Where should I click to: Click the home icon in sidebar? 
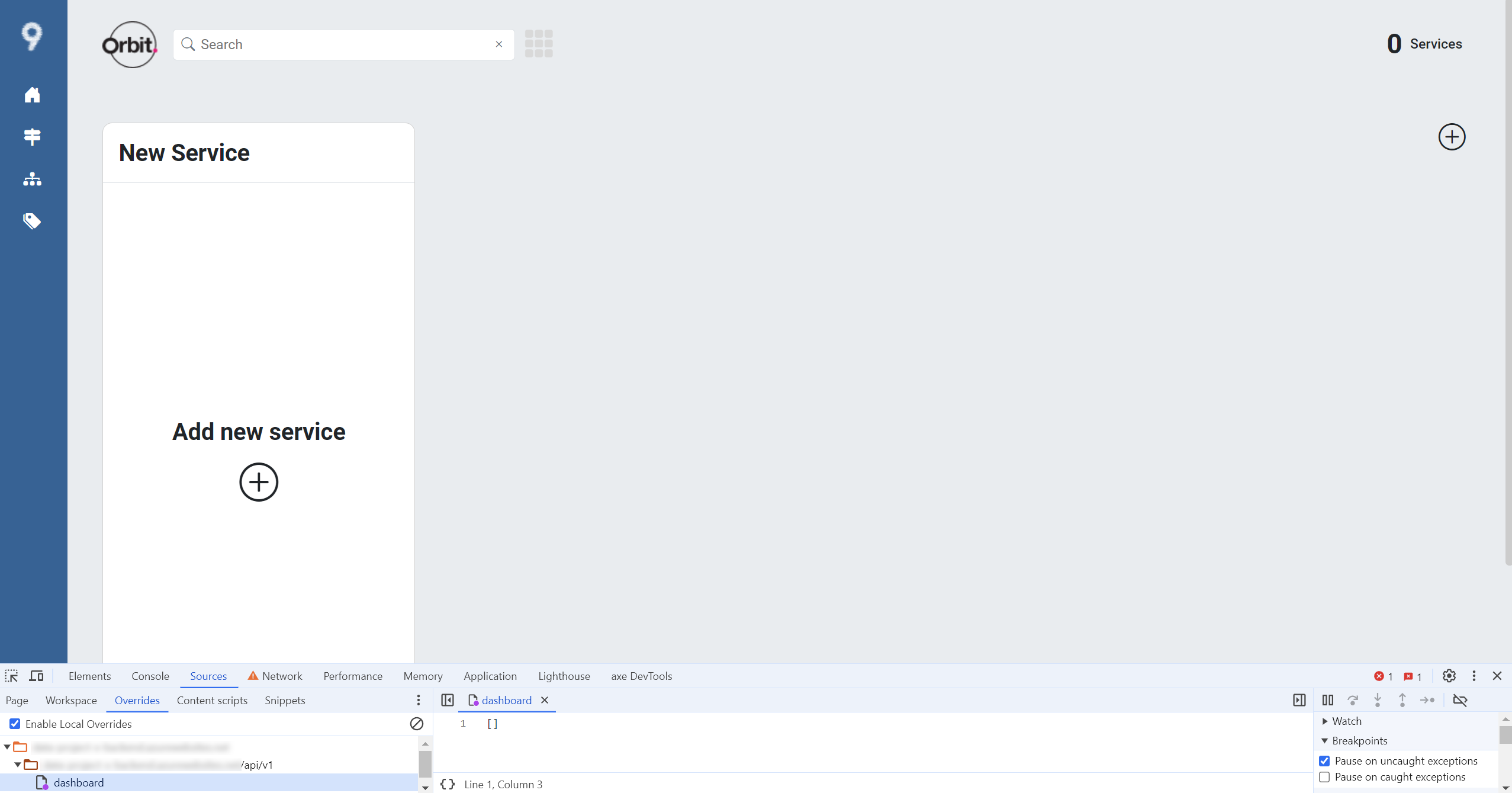[x=34, y=95]
